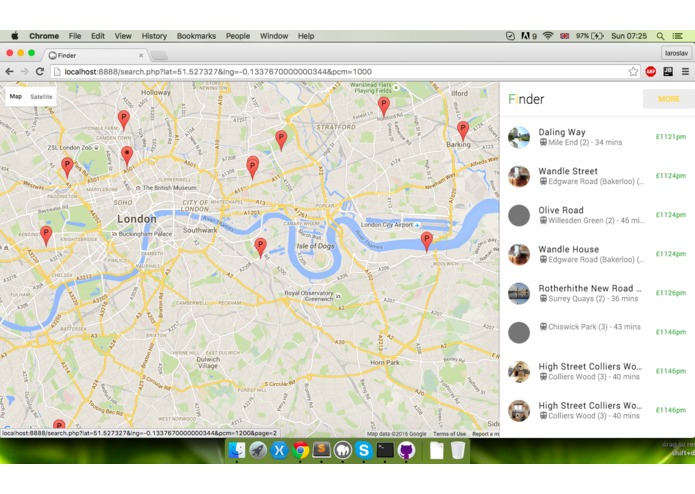The height and width of the screenshot is (494, 695).
Task: Open the Wandle Street listing
Action: pyautogui.click(x=597, y=176)
